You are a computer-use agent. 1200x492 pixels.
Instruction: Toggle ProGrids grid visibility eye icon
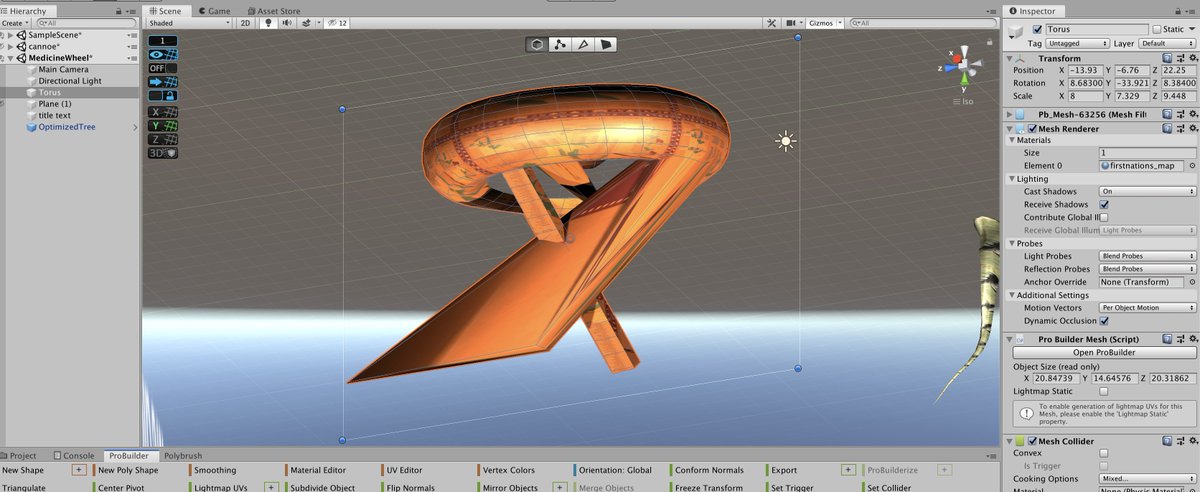click(x=163, y=55)
